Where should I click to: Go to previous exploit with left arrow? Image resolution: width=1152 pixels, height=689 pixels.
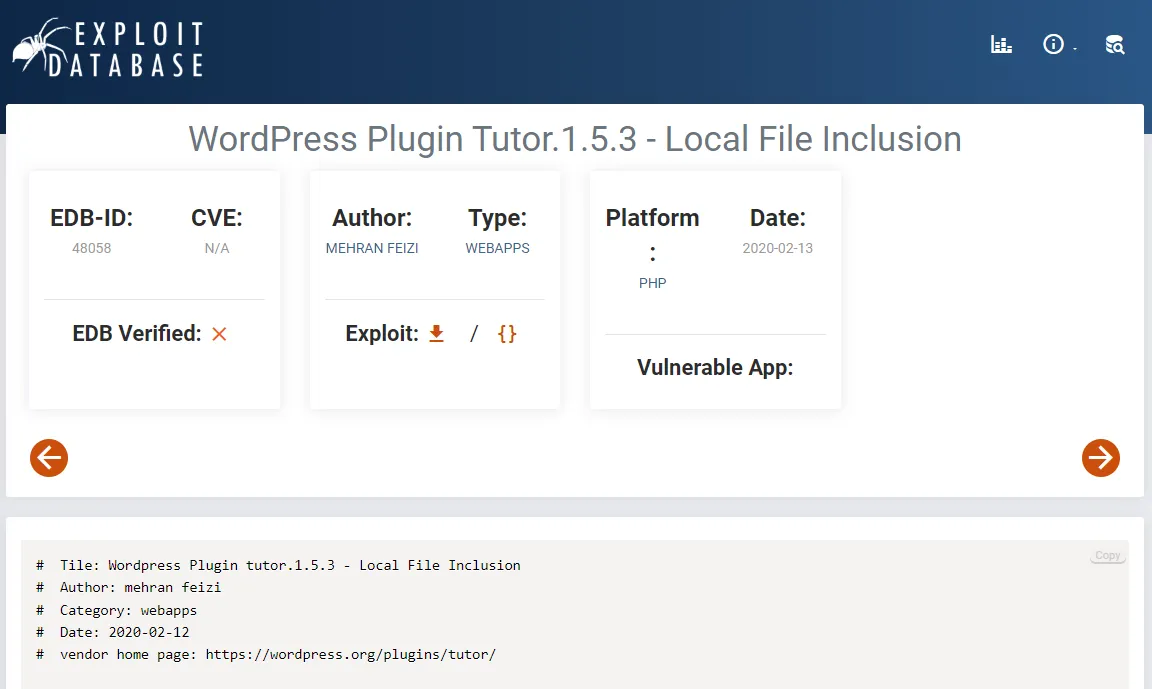click(x=49, y=458)
